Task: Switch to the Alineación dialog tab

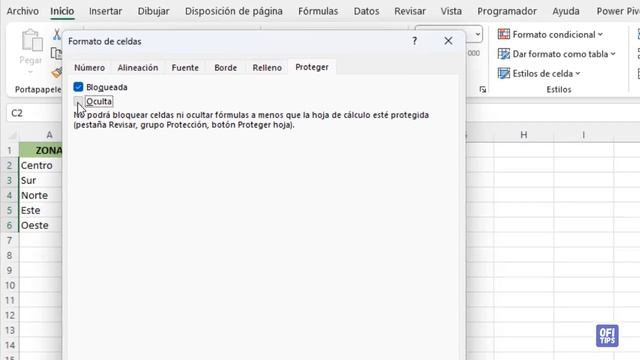Action: pos(138,67)
